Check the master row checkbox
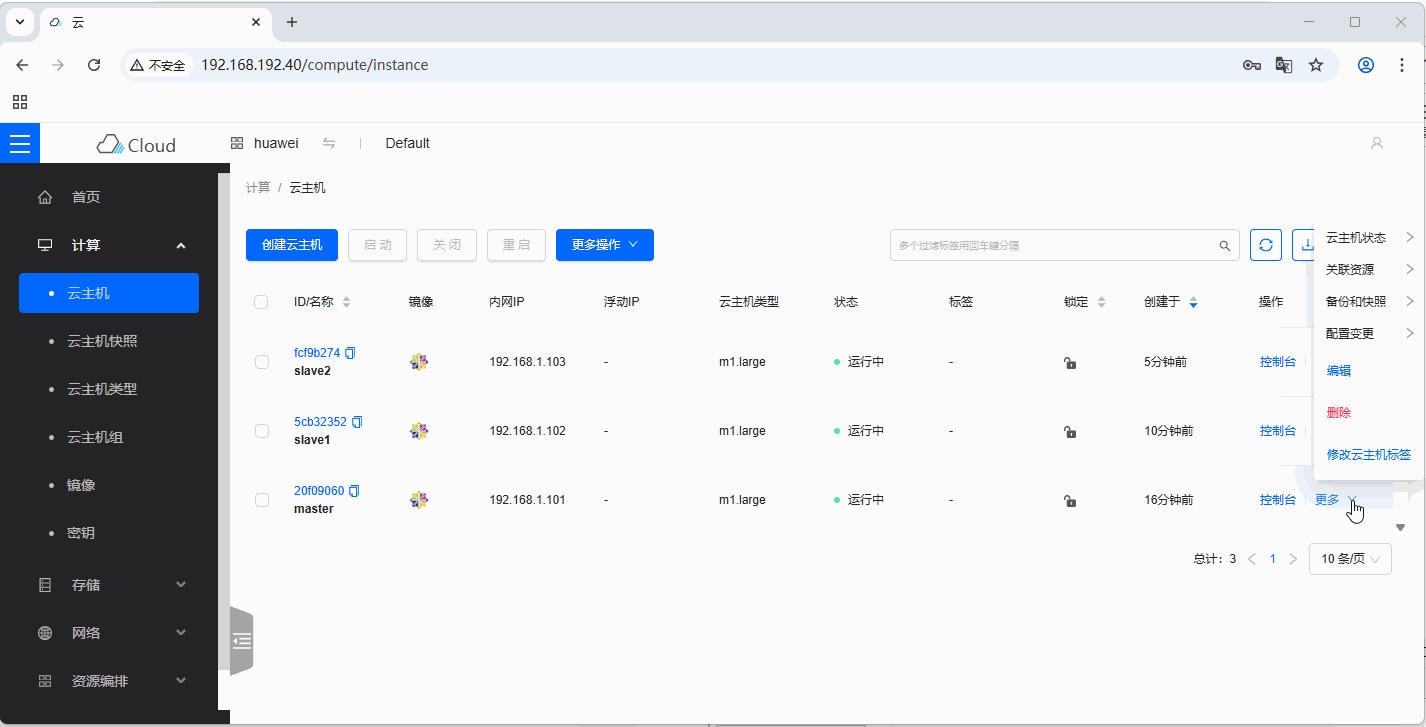The width and height of the screenshot is (1426, 727). point(262,500)
